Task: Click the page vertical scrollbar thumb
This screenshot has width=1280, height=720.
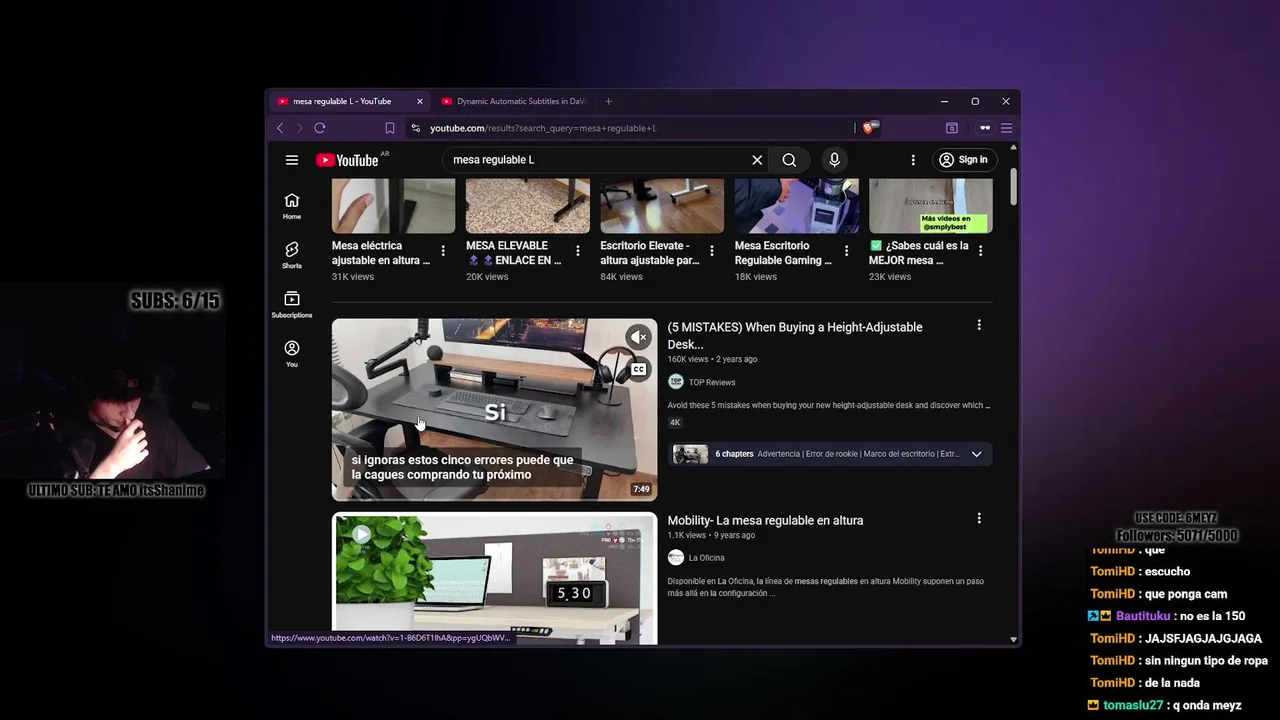Action: 1013,188
